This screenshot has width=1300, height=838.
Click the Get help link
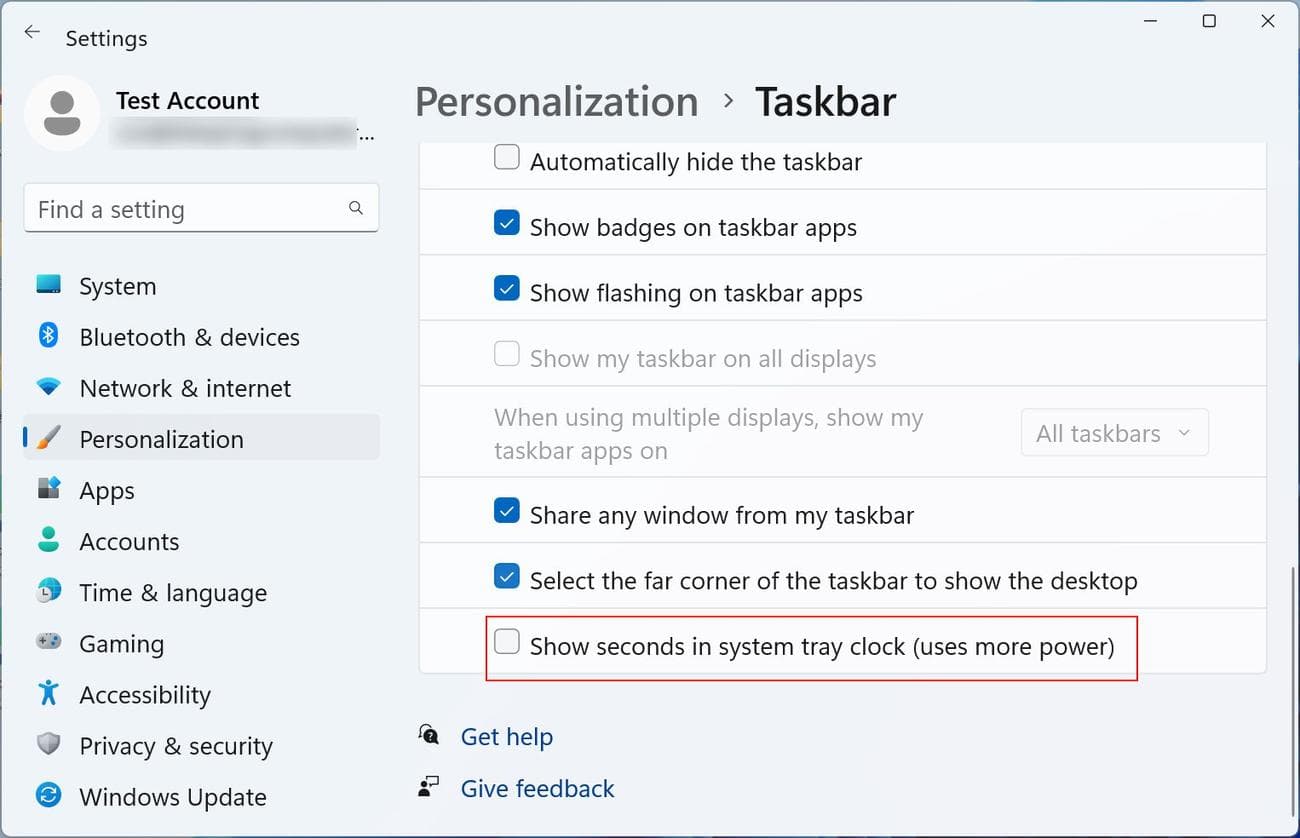click(x=507, y=736)
